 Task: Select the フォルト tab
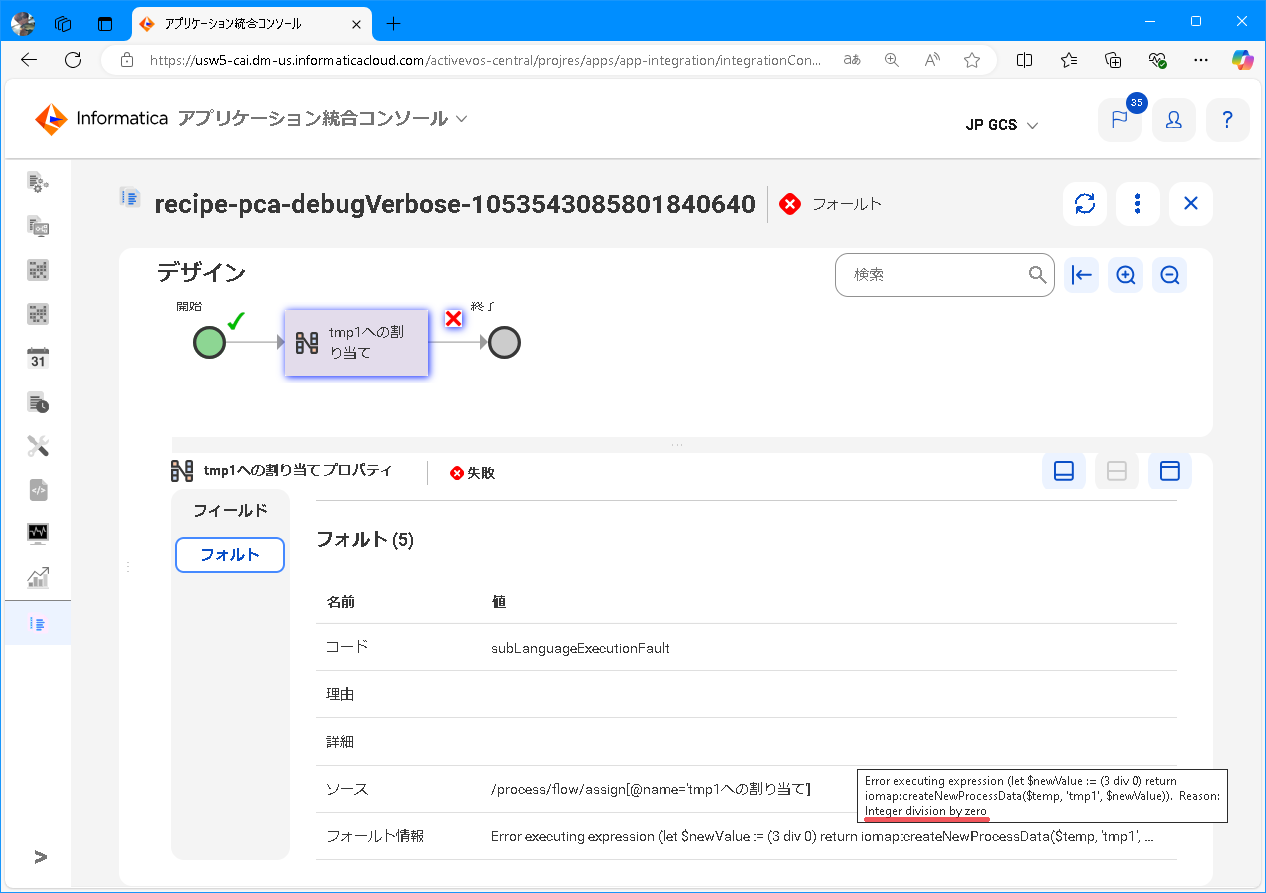pos(230,555)
